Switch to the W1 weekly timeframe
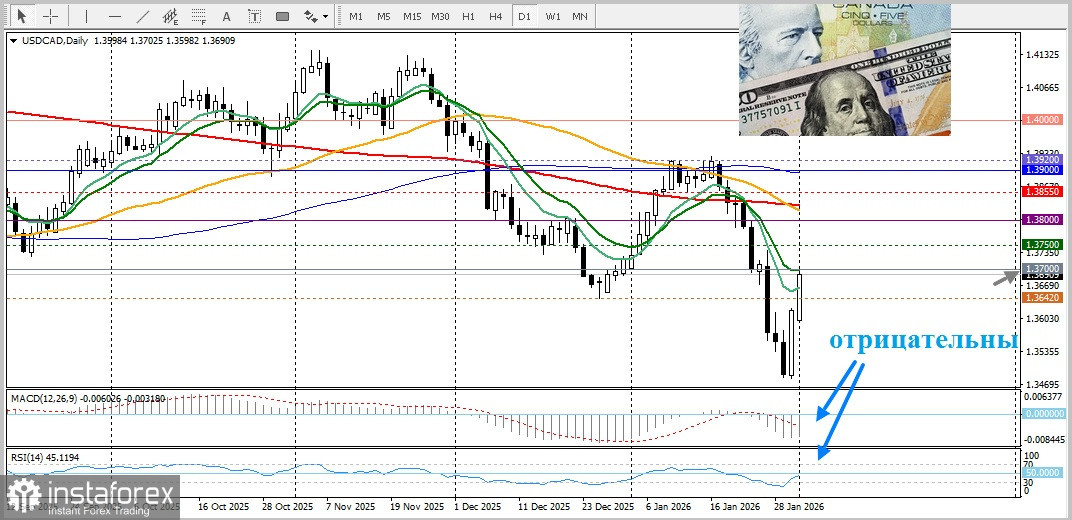Viewport: 1072px width, 520px height. [553, 16]
